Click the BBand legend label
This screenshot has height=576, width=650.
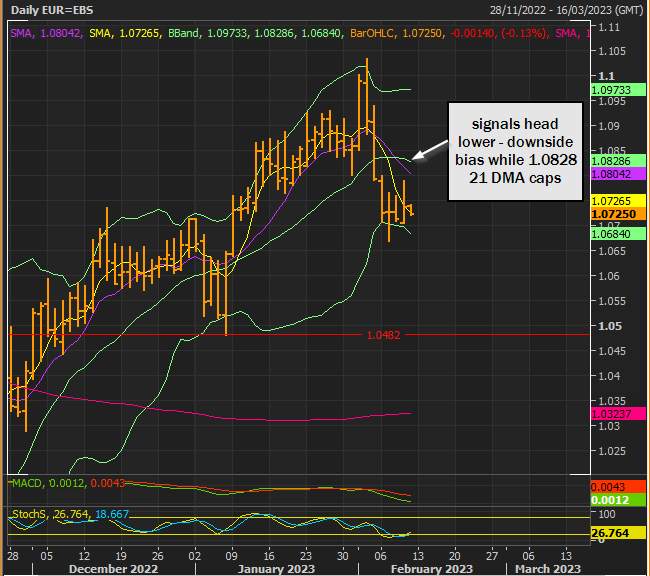click(x=183, y=33)
